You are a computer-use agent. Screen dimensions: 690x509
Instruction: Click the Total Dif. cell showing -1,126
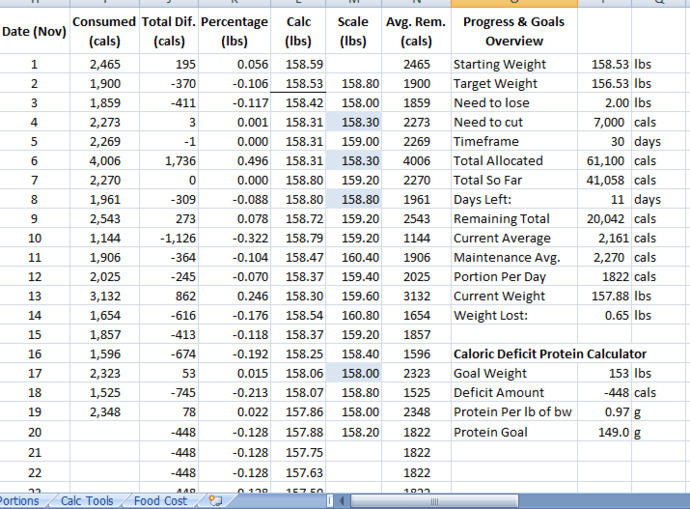169,238
